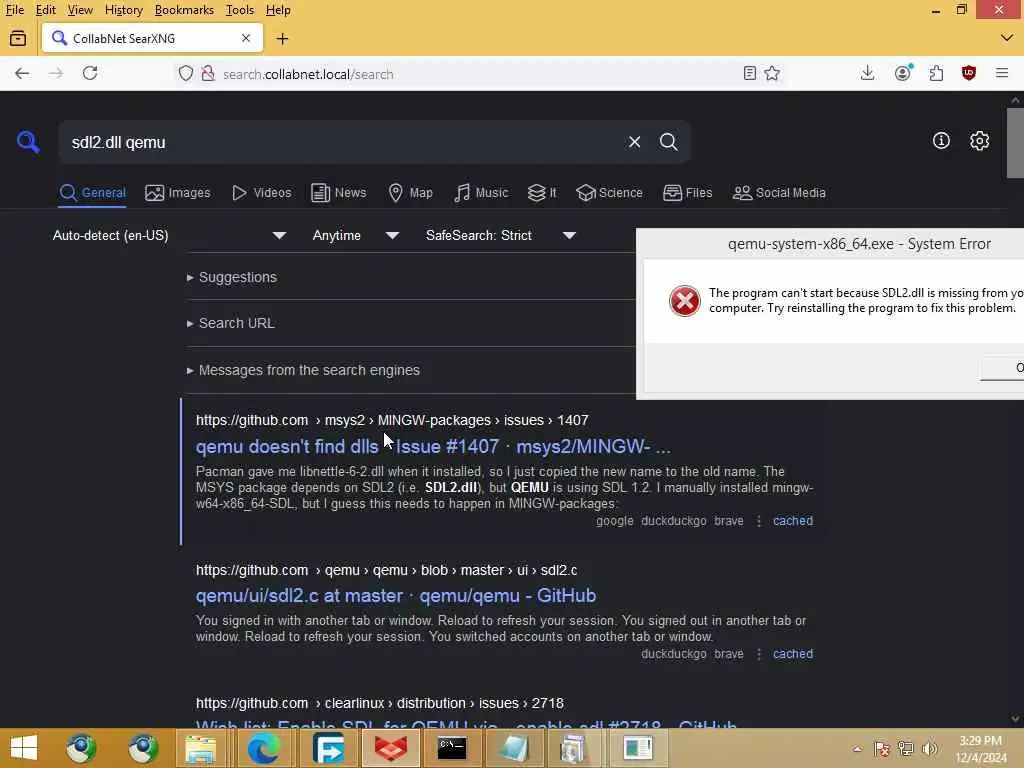Viewport: 1024px width, 768px height.
Task: Open Help menu
Action: point(278,10)
